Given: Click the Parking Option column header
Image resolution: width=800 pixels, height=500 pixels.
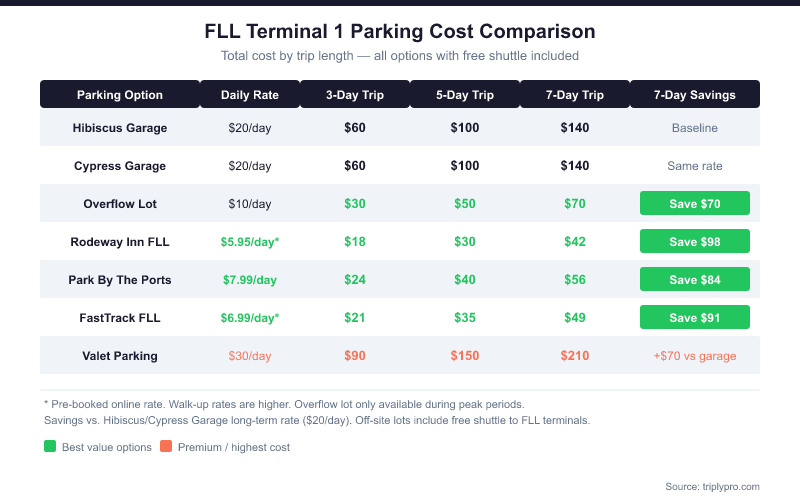Looking at the screenshot, I should [x=120, y=95].
